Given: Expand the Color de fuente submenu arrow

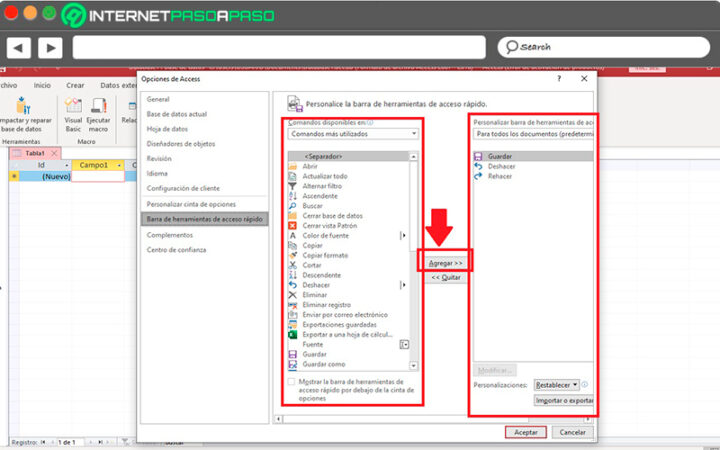Looking at the screenshot, I should pyautogui.click(x=403, y=235).
